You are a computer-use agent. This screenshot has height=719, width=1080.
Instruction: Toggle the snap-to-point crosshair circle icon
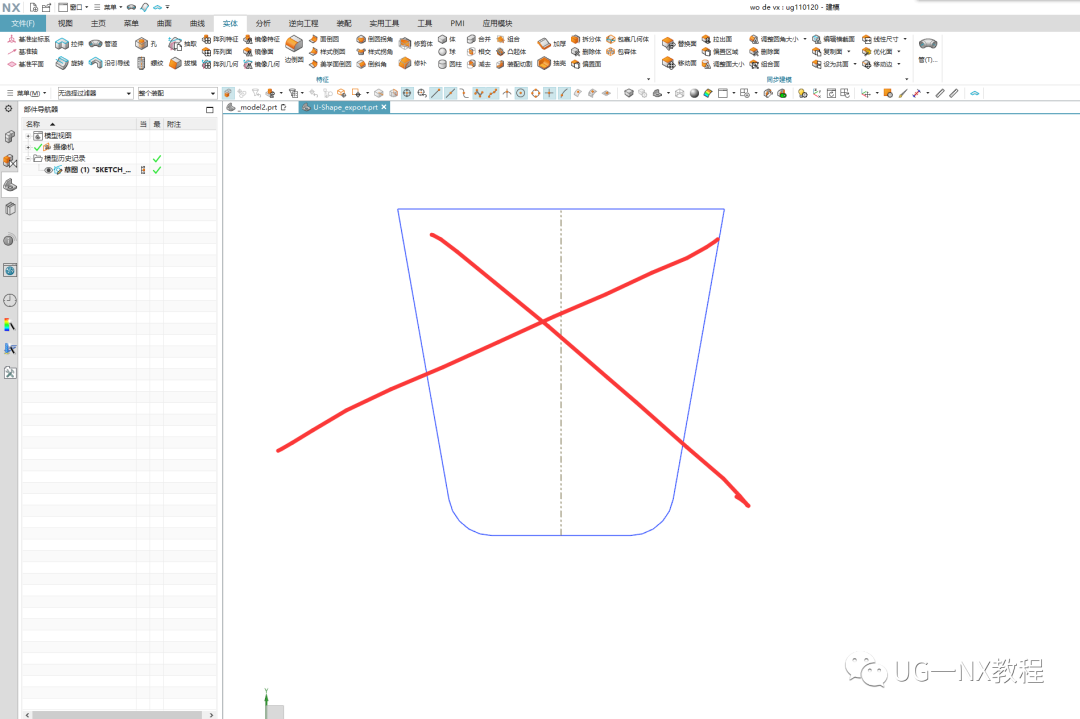(x=407, y=93)
